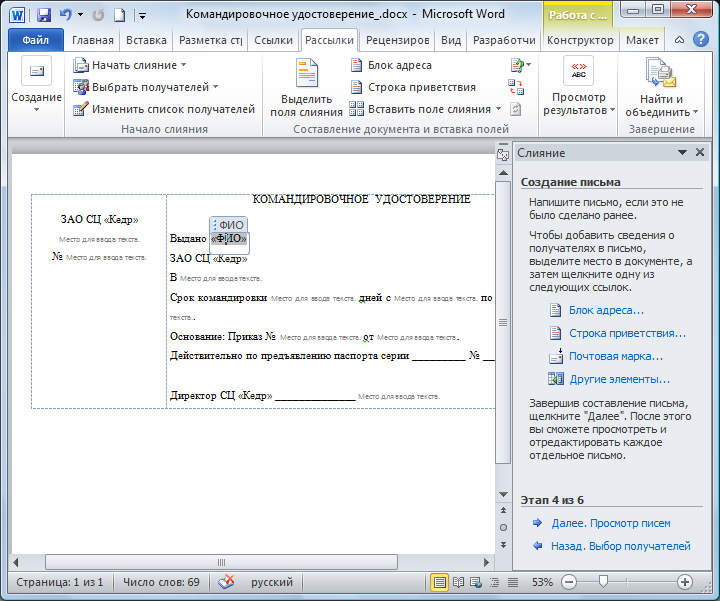
Task: Click the Next Page double-arrow button
Action: 503,545
